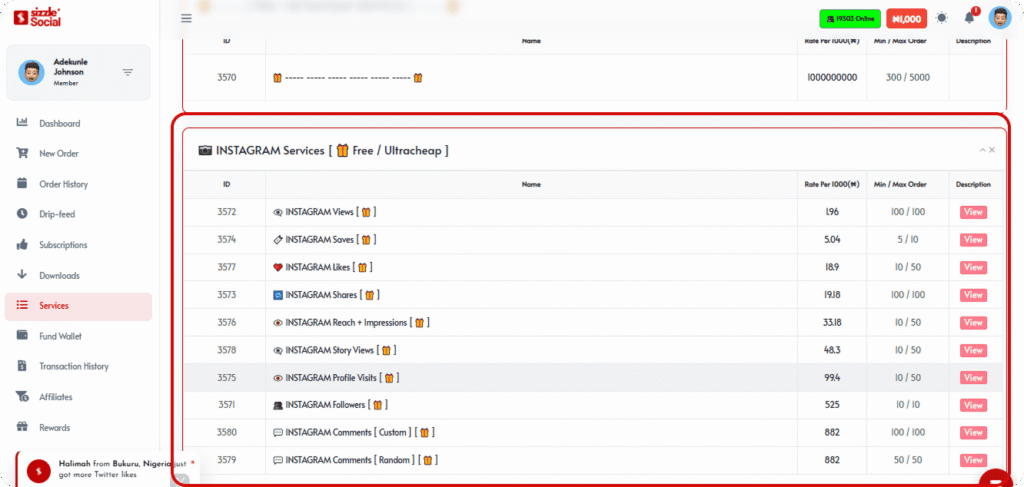The image size is (1024, 487).
Task: Click the Dashboard chart icon
Action: pos(22,123)
